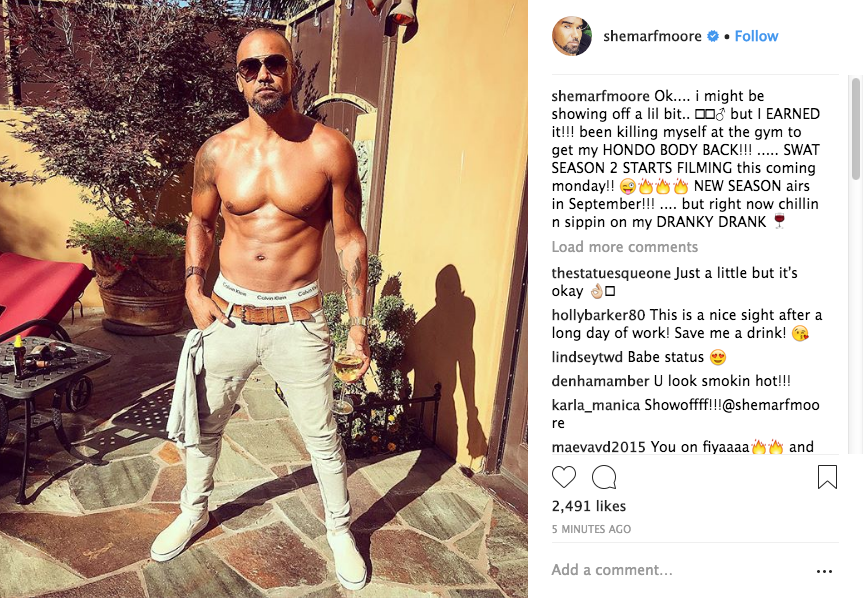Viewport: 863px width, 598px height.
Task: Open the comment bubble icon
Action: pyautogui.click(x=604, y=477)
